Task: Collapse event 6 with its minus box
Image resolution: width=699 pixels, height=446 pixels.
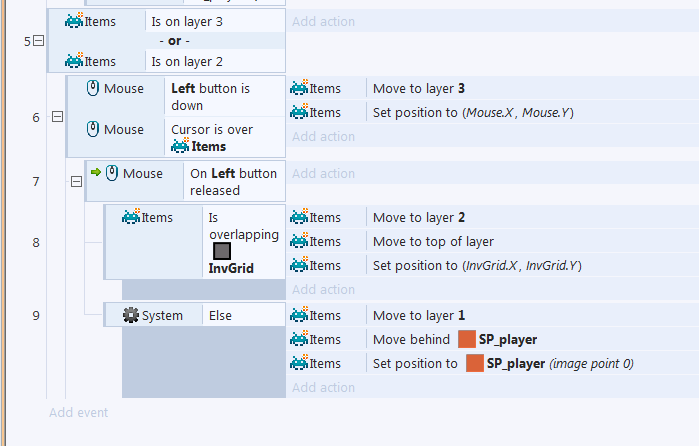Action: (58, 117)
